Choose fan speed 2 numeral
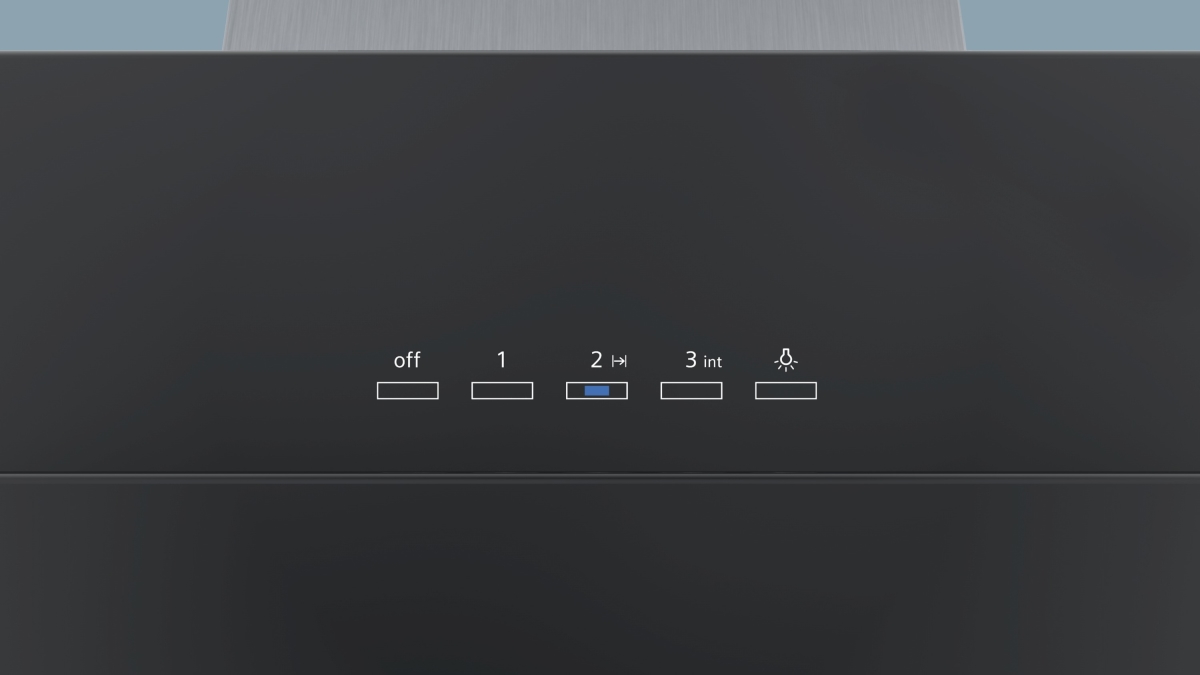Screen dimensions: 1200x675 tap(597, 360)
